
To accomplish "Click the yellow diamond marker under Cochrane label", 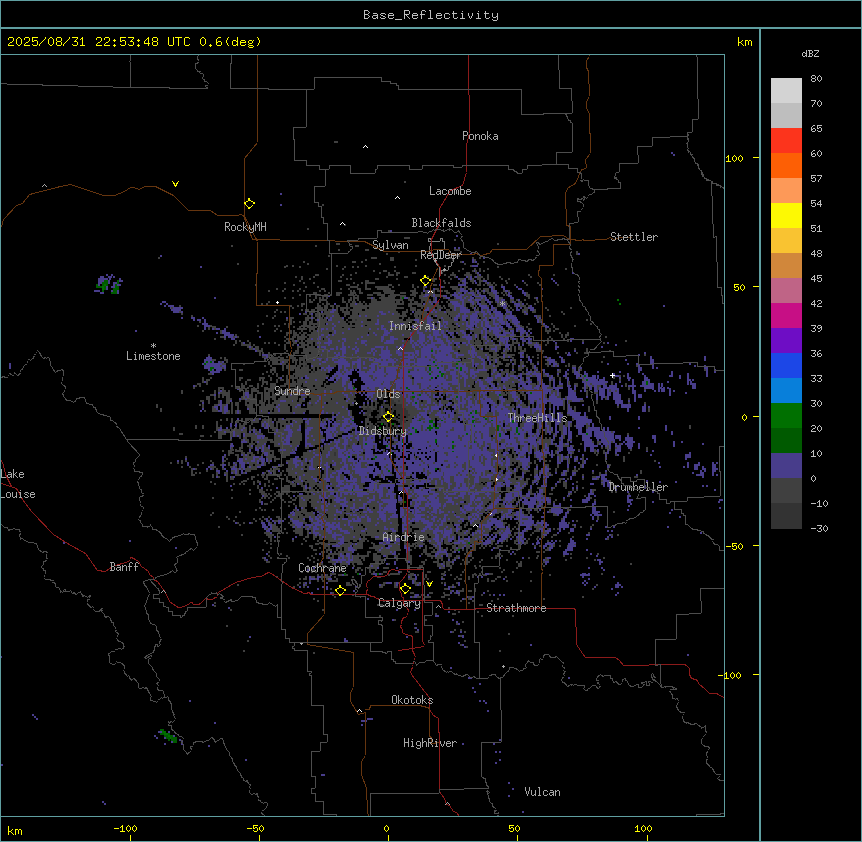I will click(340, 590).
